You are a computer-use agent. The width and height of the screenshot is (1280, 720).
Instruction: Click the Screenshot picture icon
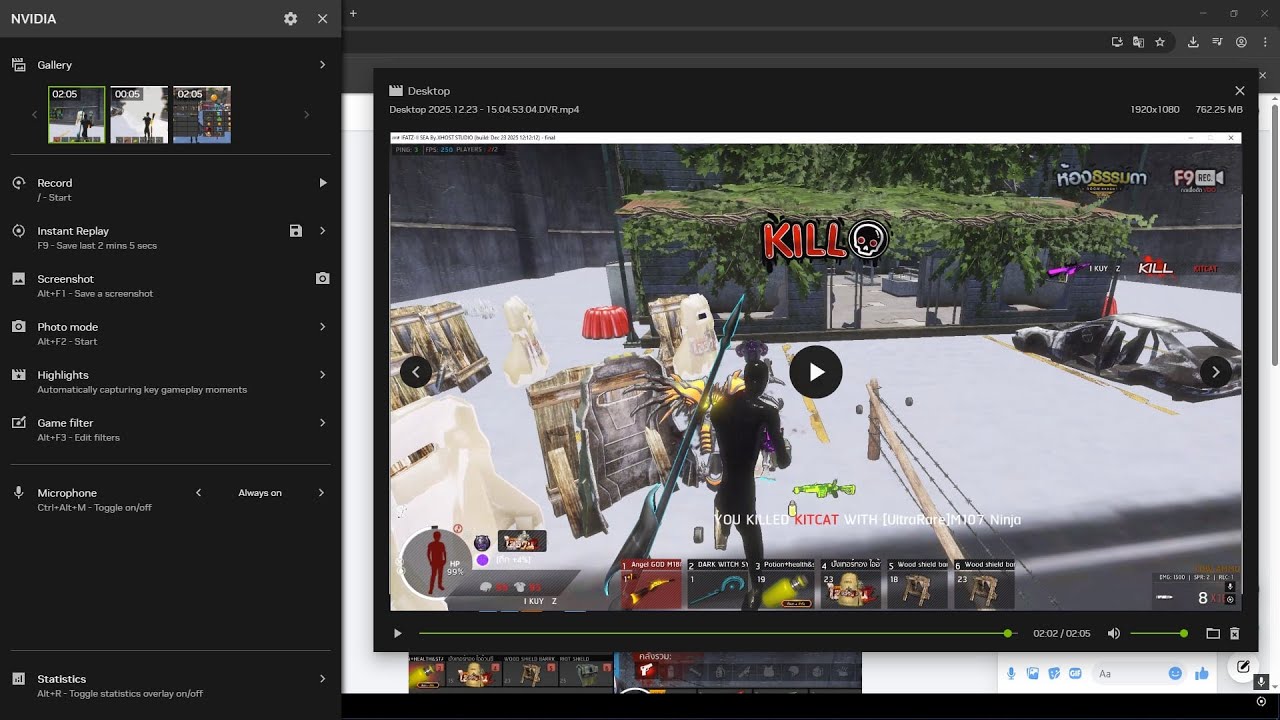(18, 279)
